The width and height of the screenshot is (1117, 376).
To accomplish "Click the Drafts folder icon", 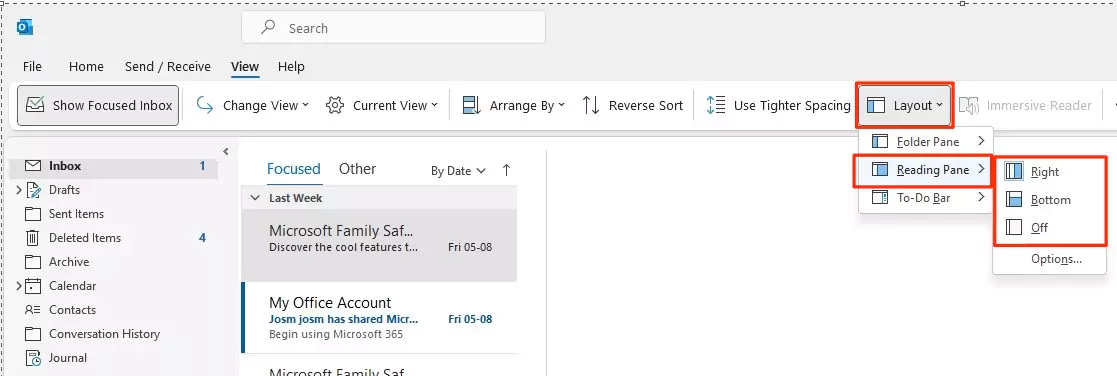I will point(33,189).
